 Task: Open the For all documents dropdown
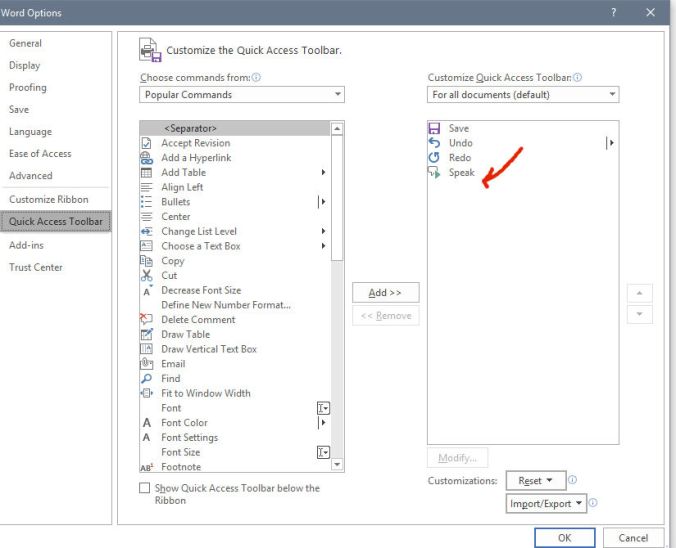(523, 95)
